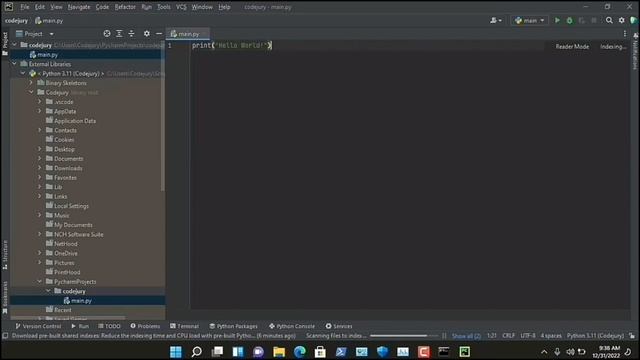The height and width of the screenshot is (360, 640).
Task: Toggle Reader Mode in the editor
Action: click(x=572, y=47)
